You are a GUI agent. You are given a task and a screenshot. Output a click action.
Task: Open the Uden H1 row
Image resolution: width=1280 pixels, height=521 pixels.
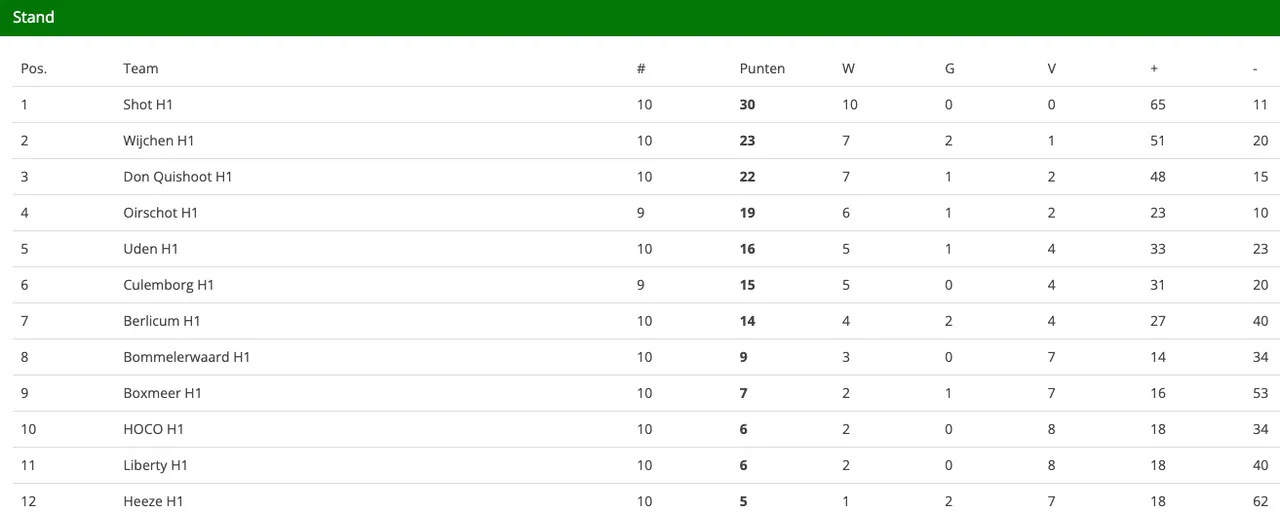point(151,249)
